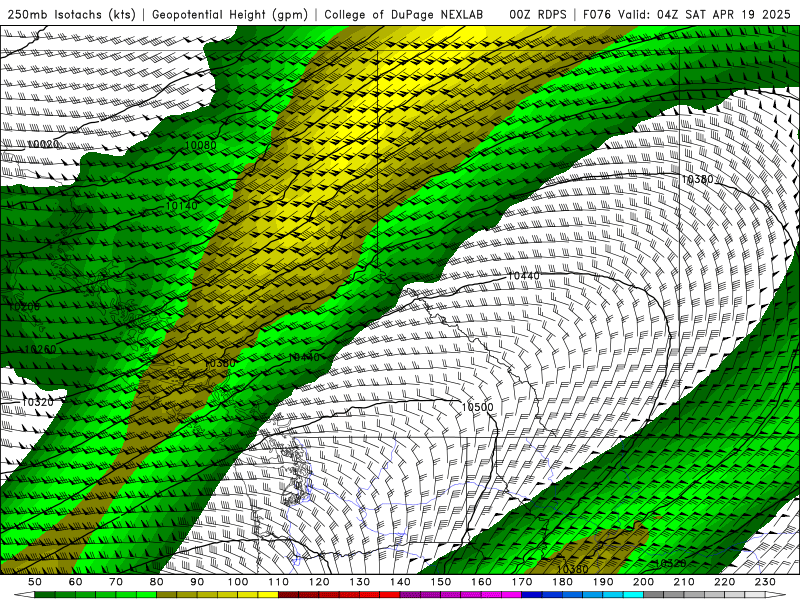This screenshot has height=600, width=800.
Task: Click 'Valid: 04Z SAT APR 19 2025' text
Action: [x=704, y=14]
